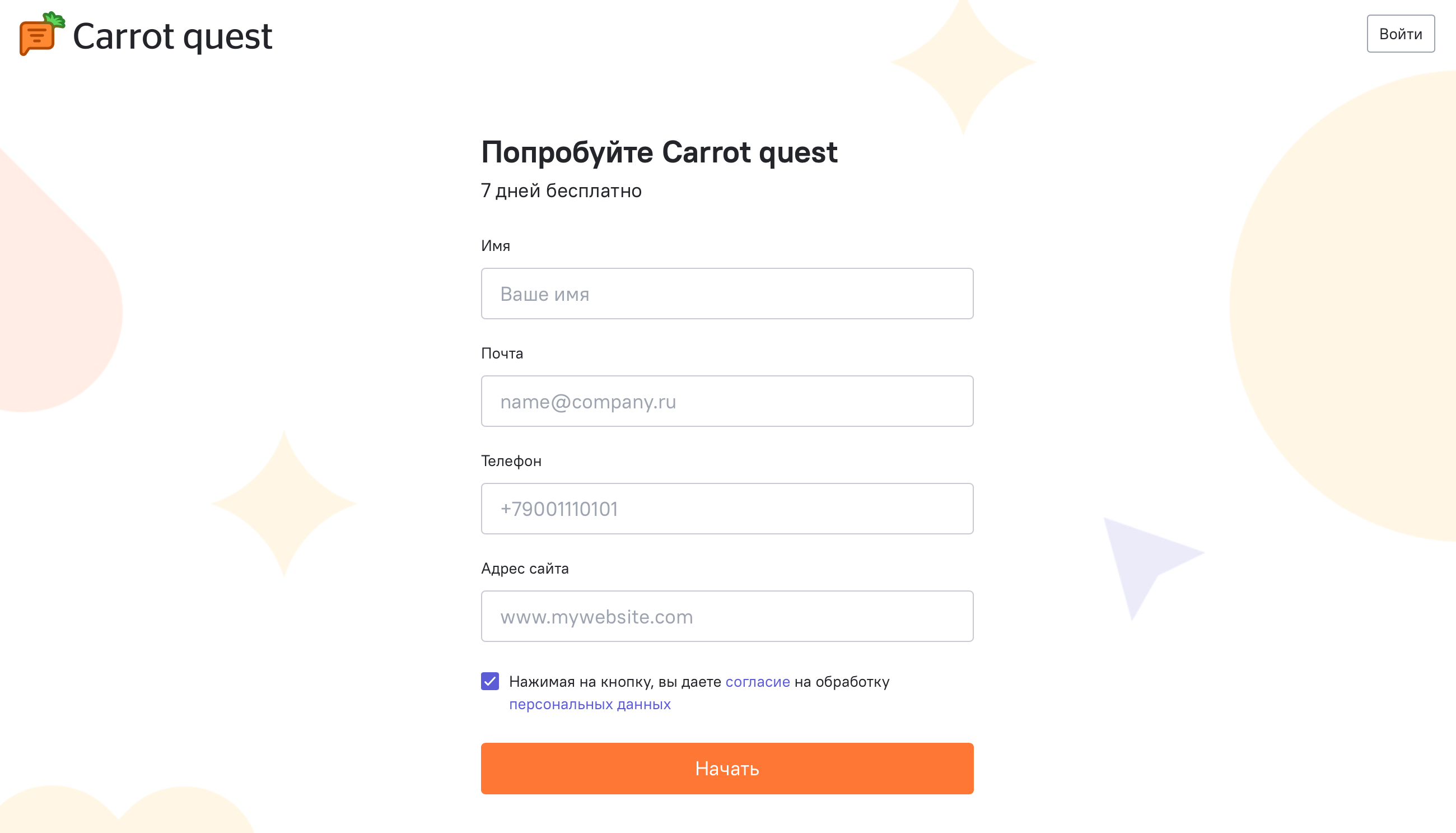
Task: Focus the Ваше имя name field
Action: click(x=726, y=294)
